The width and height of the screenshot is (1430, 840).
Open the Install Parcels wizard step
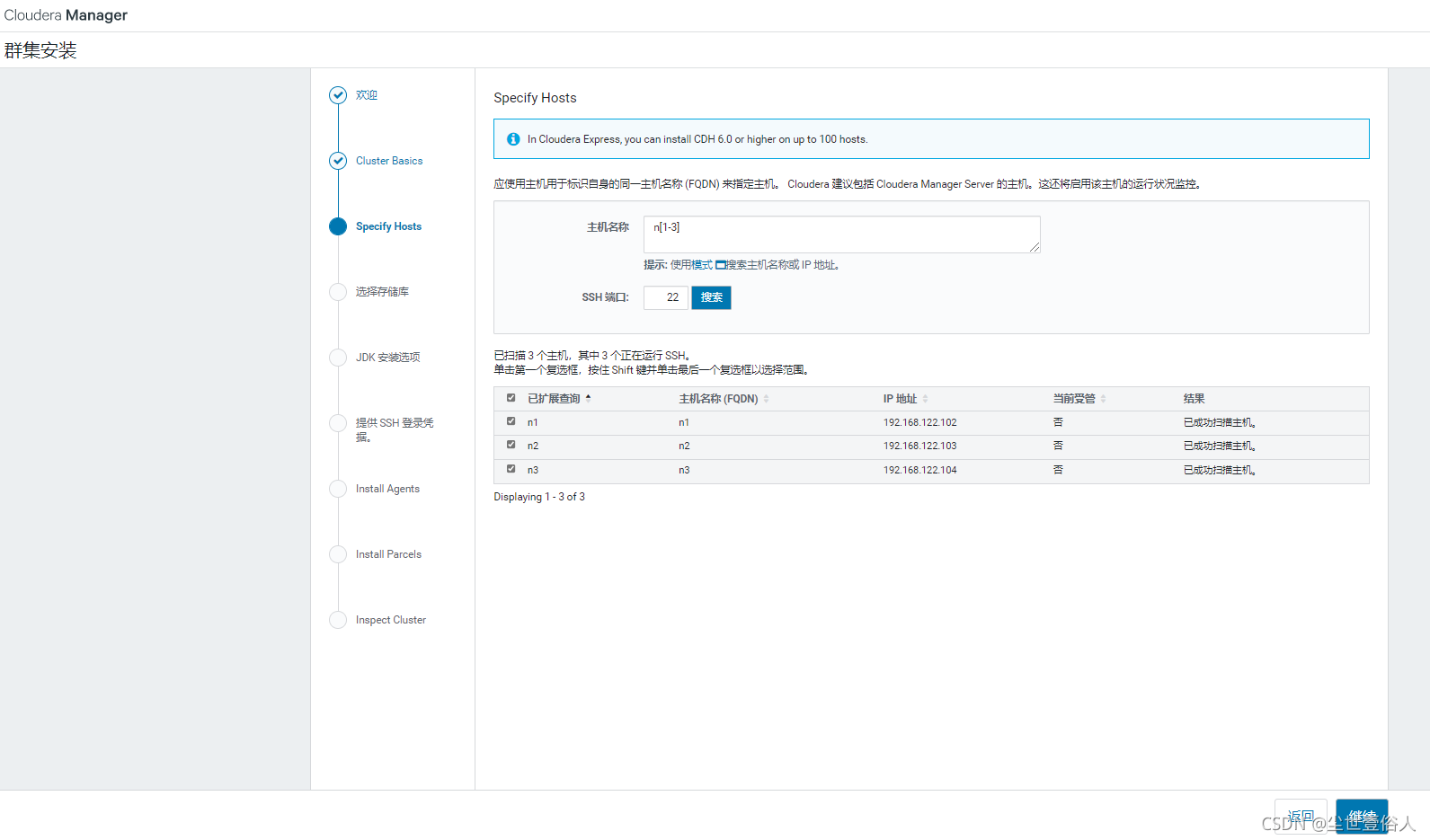point(388,554)
